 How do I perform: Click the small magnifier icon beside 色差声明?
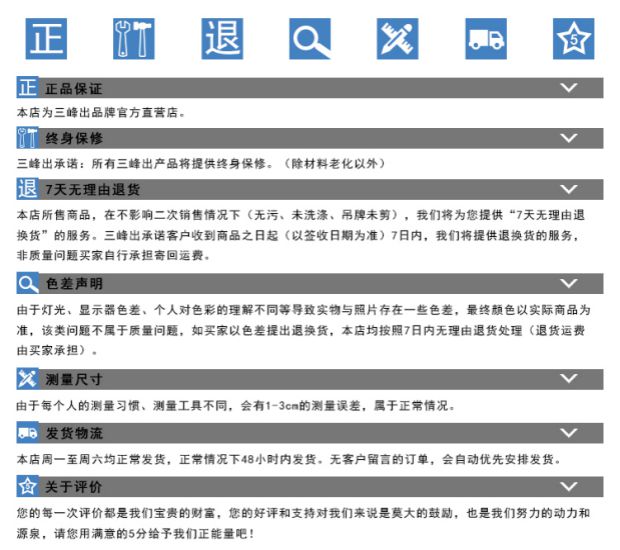(28, 283)
